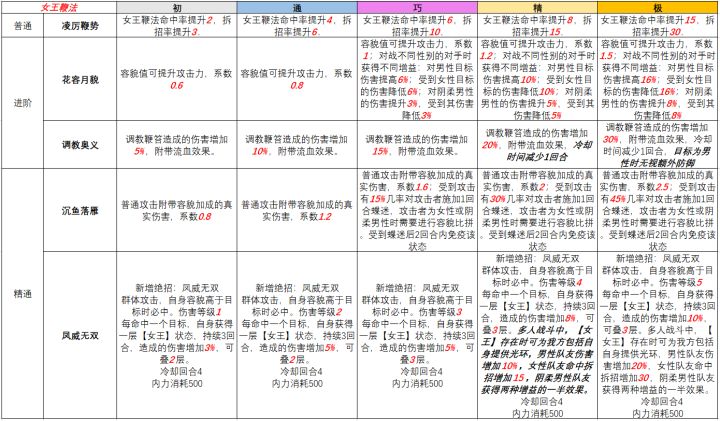Click cell reading 命中率提升6、拆招率提升10
This screenshot has width=720, height=421.
coord(417,25)
